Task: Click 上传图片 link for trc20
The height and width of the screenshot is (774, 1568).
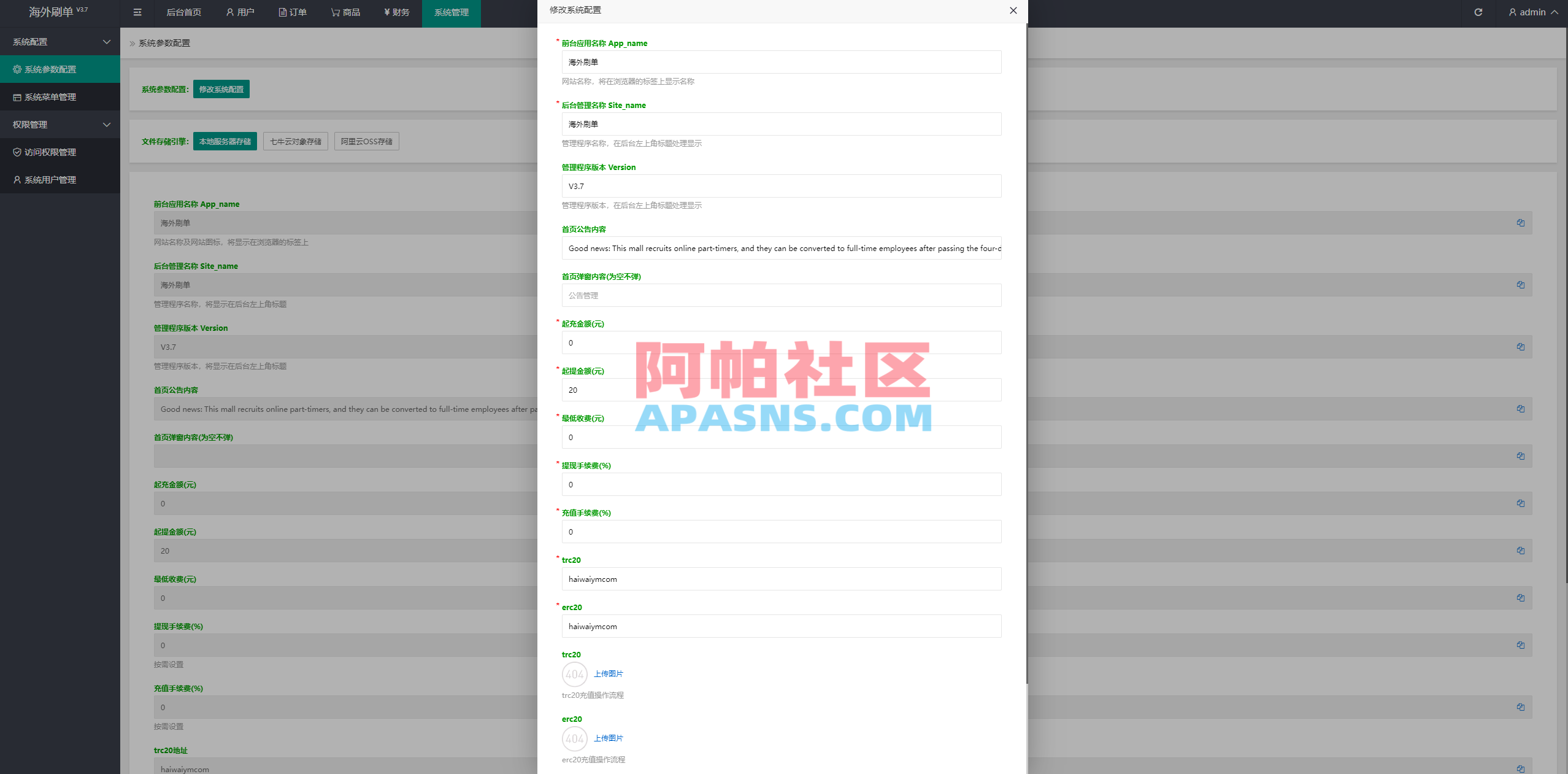Action: pyautogui.click(x=610, y=673)
